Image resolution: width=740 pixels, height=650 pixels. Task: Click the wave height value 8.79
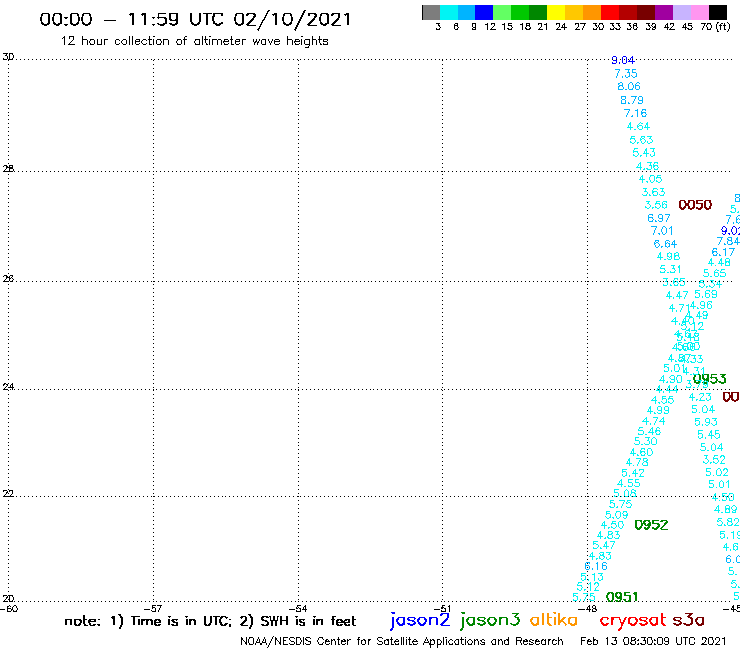click(632, 100)
